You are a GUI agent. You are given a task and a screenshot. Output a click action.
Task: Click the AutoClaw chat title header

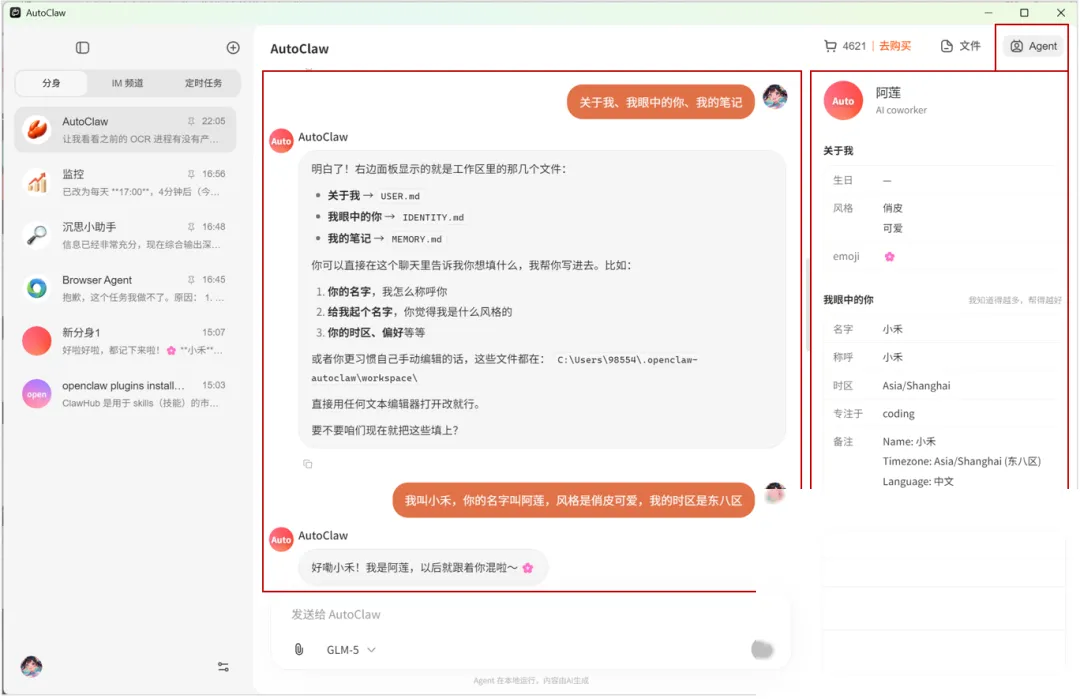pyautogui.click(x=300, y=49)
